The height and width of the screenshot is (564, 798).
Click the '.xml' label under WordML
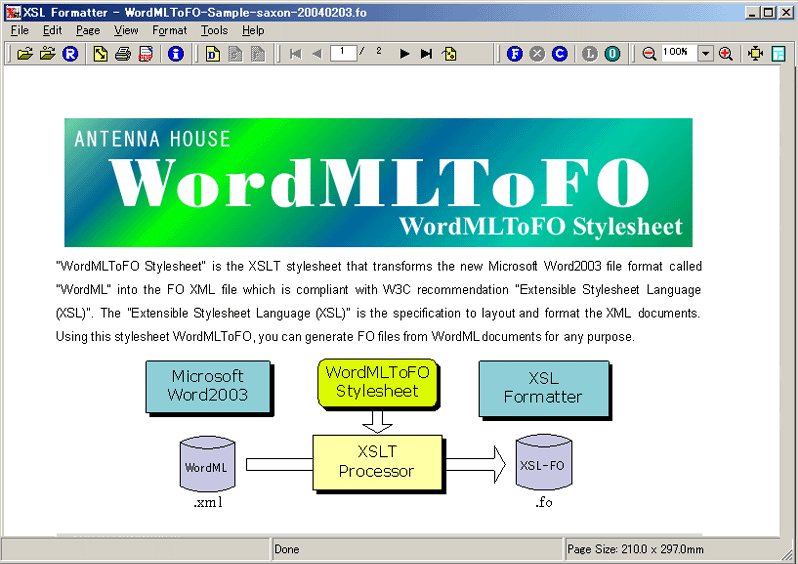(x=208, y=502)
